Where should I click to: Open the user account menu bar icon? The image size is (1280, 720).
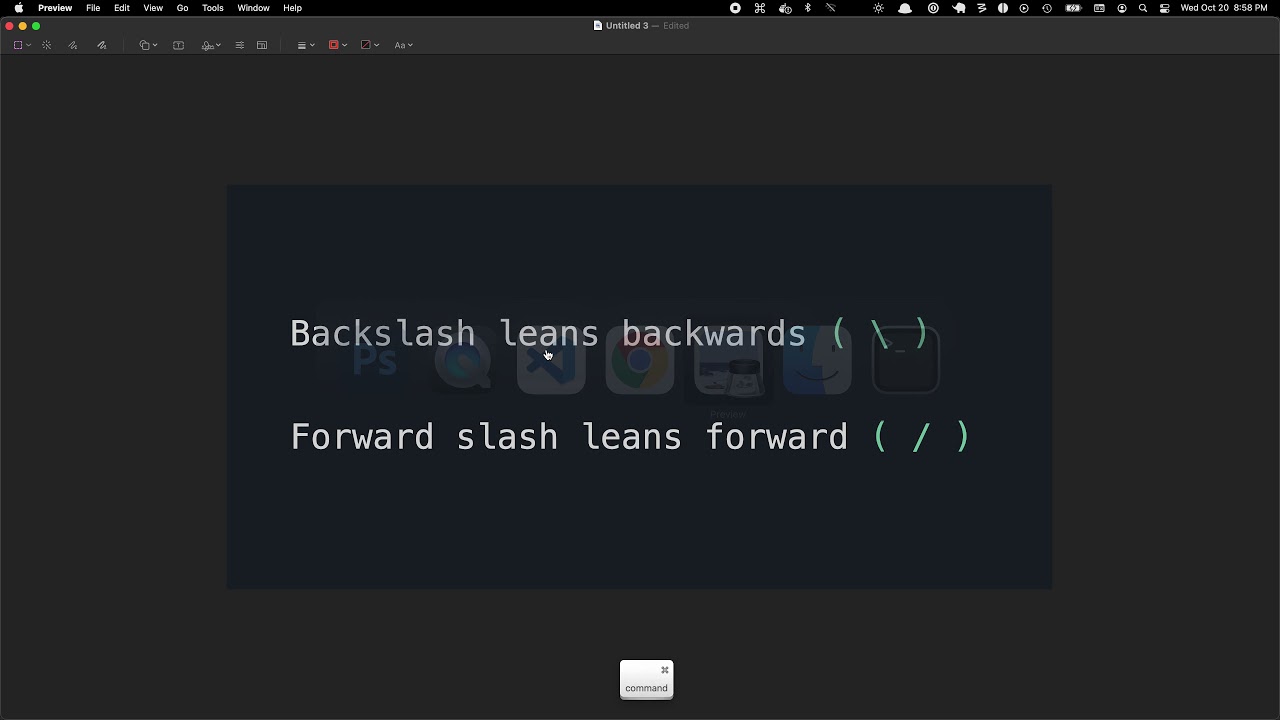pyautogui.click(x=1122, y=8)
